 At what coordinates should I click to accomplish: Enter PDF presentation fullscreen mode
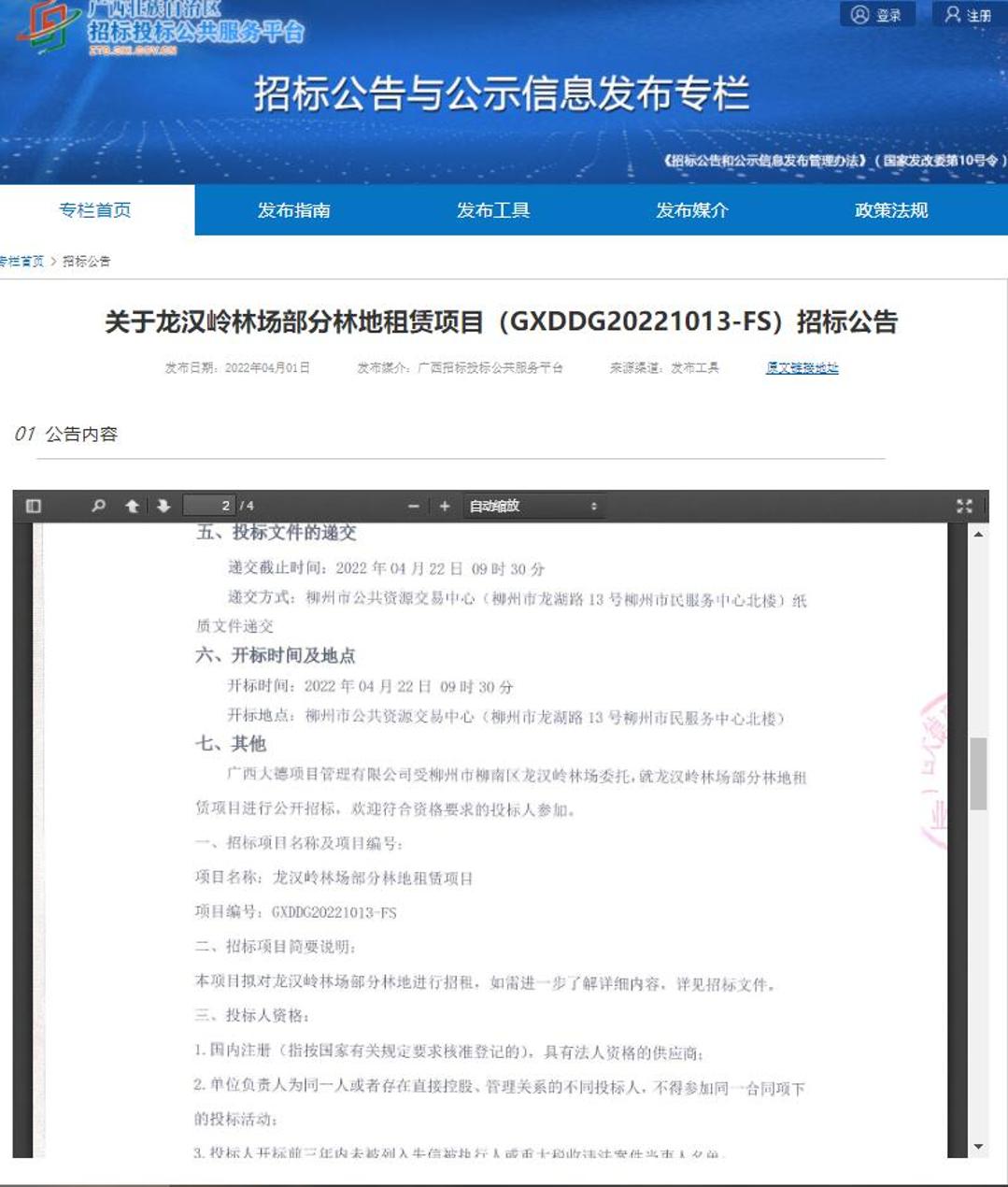965,506
